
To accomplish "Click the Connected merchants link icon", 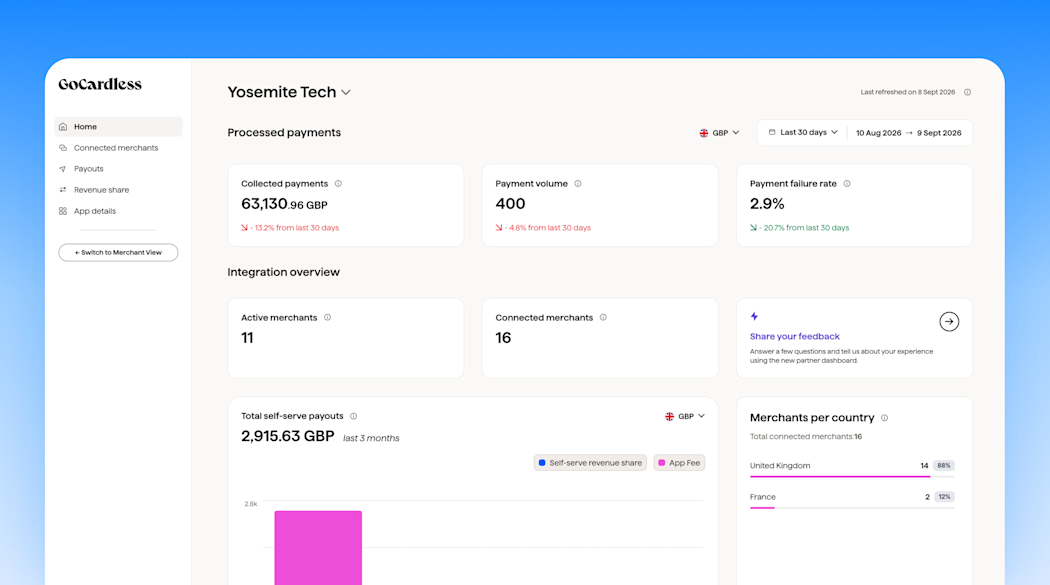I will pos(63,148).
